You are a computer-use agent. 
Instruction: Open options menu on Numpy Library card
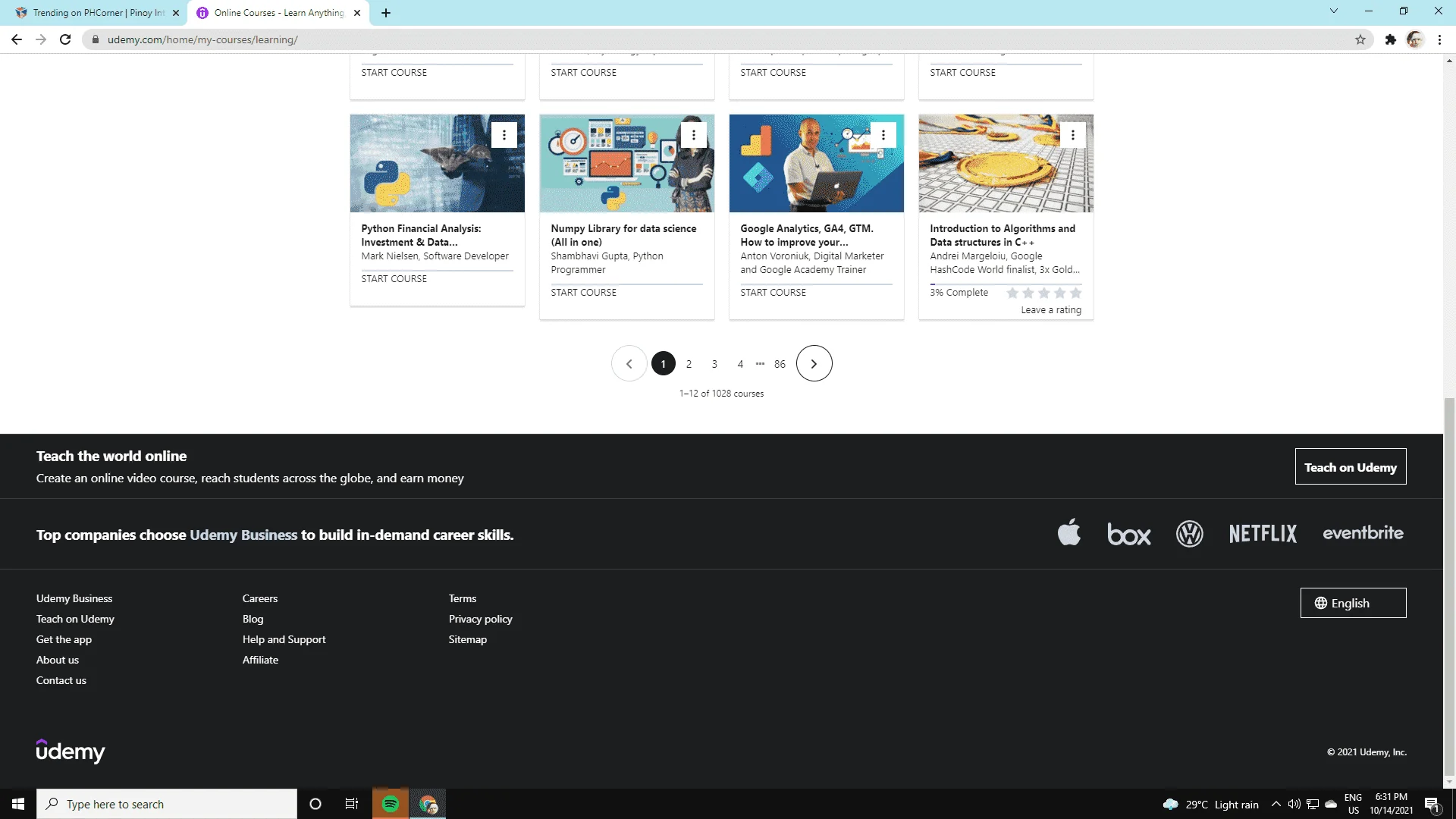point(694,135)
